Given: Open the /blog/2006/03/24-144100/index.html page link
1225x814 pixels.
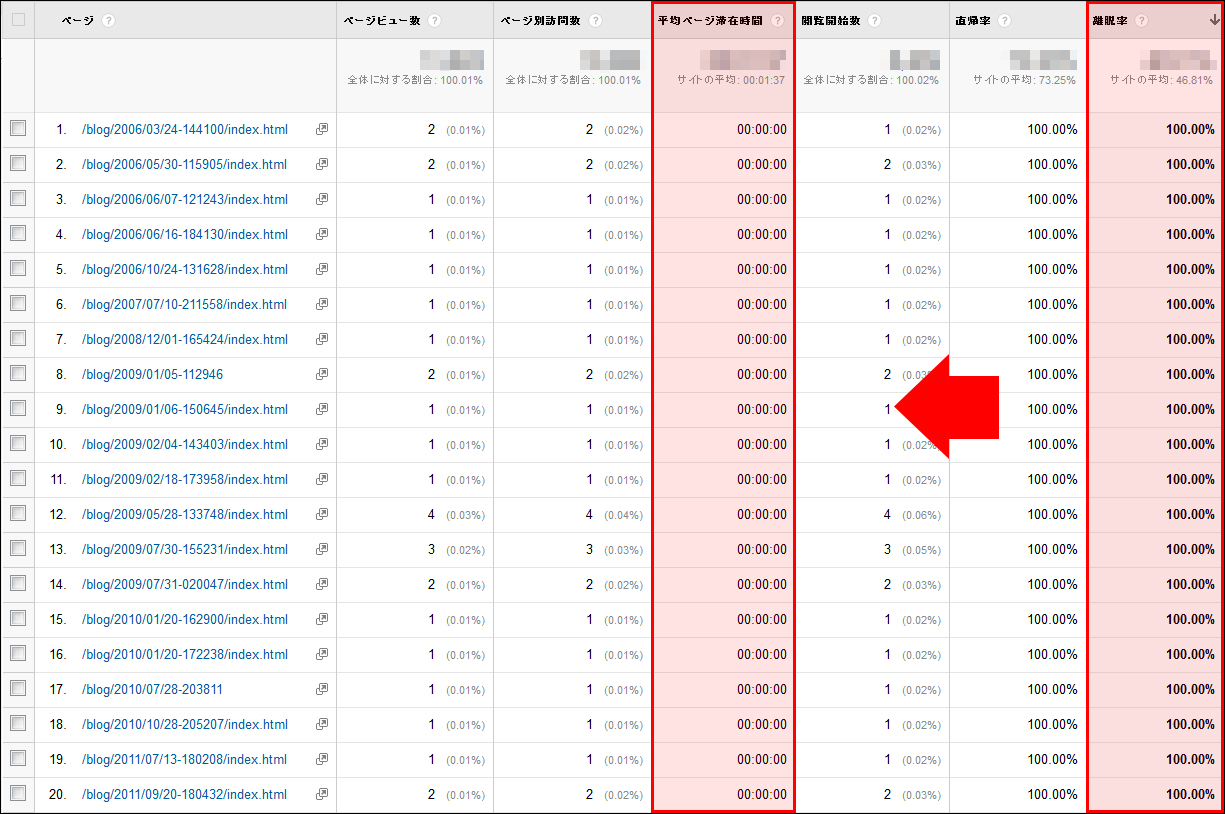Looking at the screenshot, I should (x=185, y=129).
